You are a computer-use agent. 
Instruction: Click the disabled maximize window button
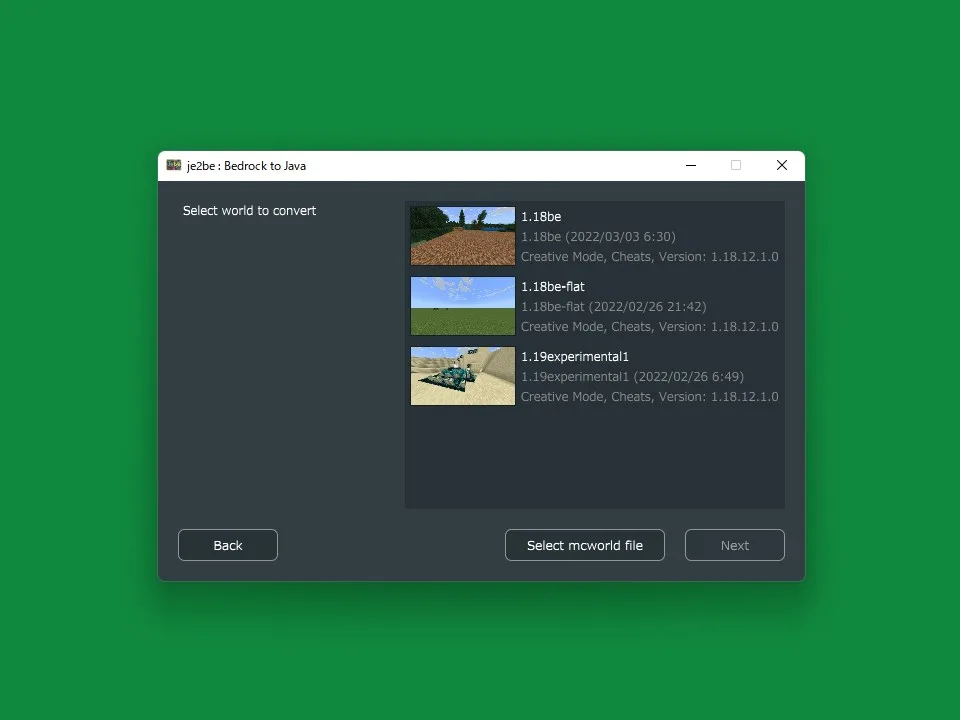point(736,165)
